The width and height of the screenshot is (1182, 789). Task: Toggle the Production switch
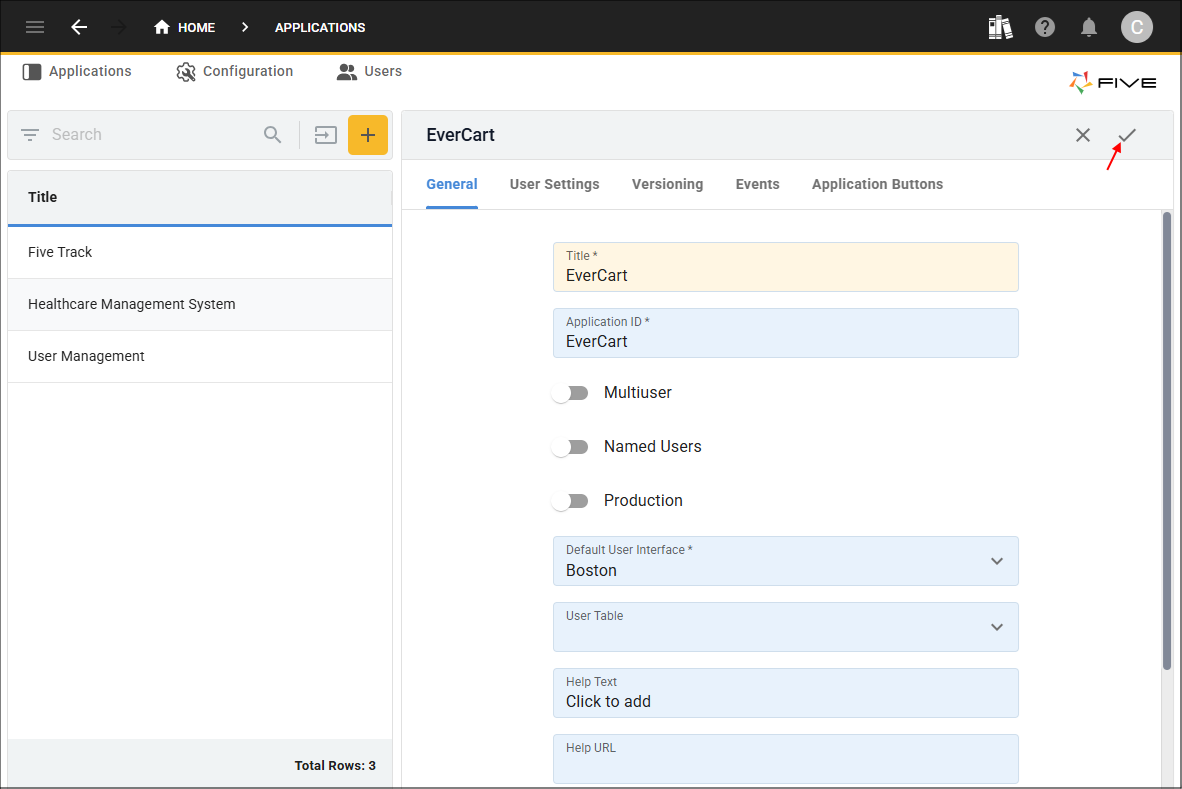point(570,501)
